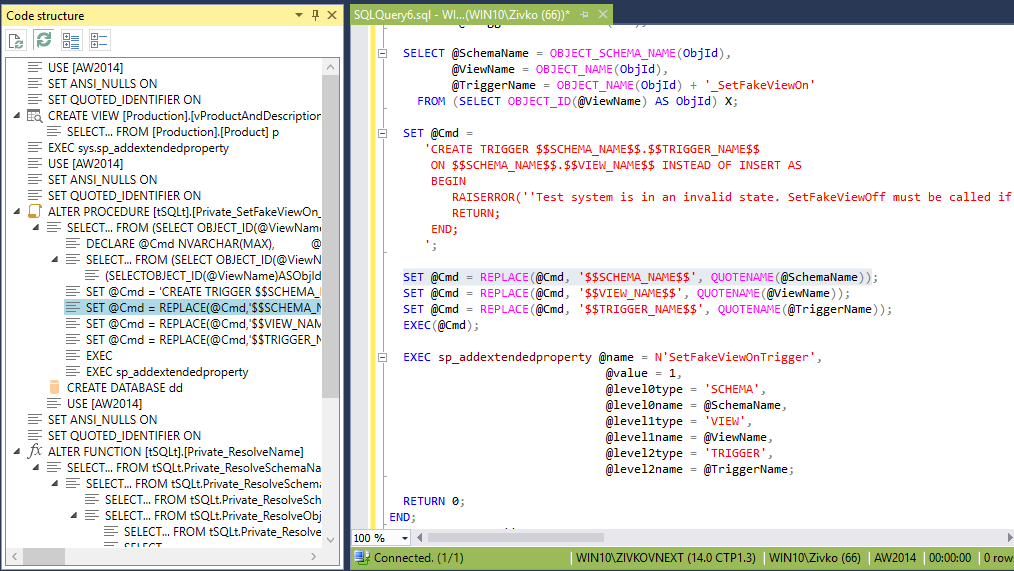The height and width of the screenshot is (571, 1014).
Task: Collapse the nested SELECT... FROM (SELECT OBJECT_ID(@ViewN node
Action: [x=55, y=259]
